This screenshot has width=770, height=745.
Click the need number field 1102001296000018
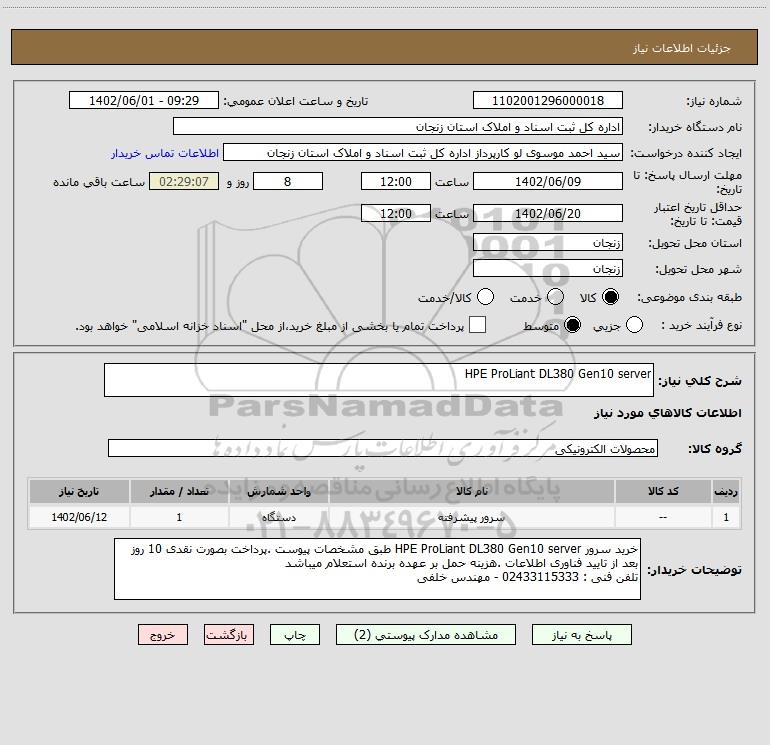click(548, 101)
